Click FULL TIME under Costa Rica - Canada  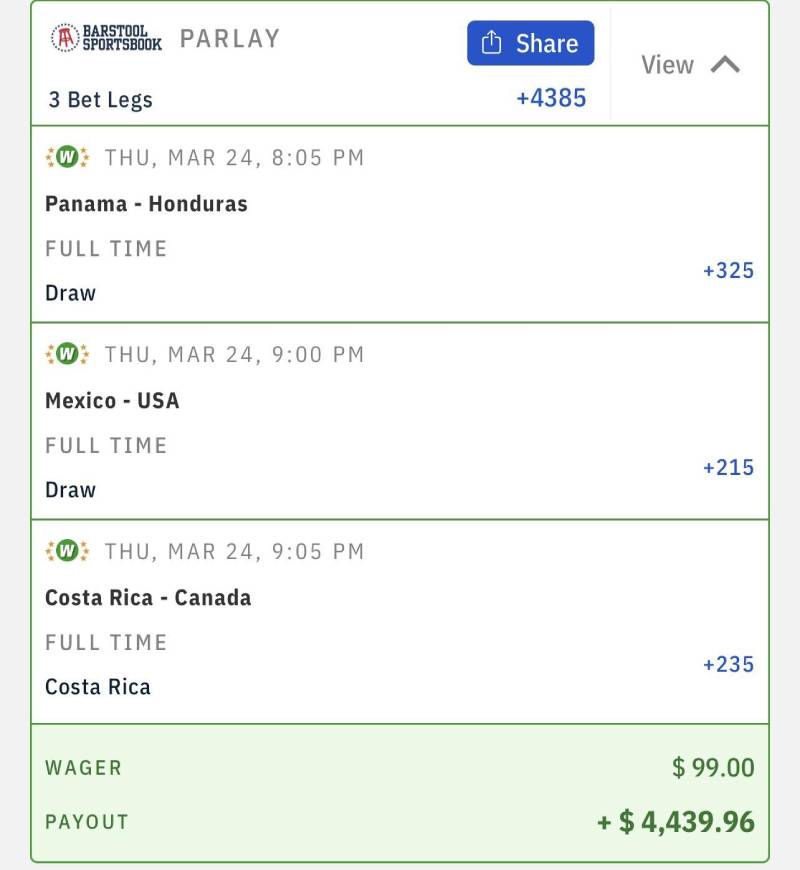pyautogui.click(x=106, y=643)
